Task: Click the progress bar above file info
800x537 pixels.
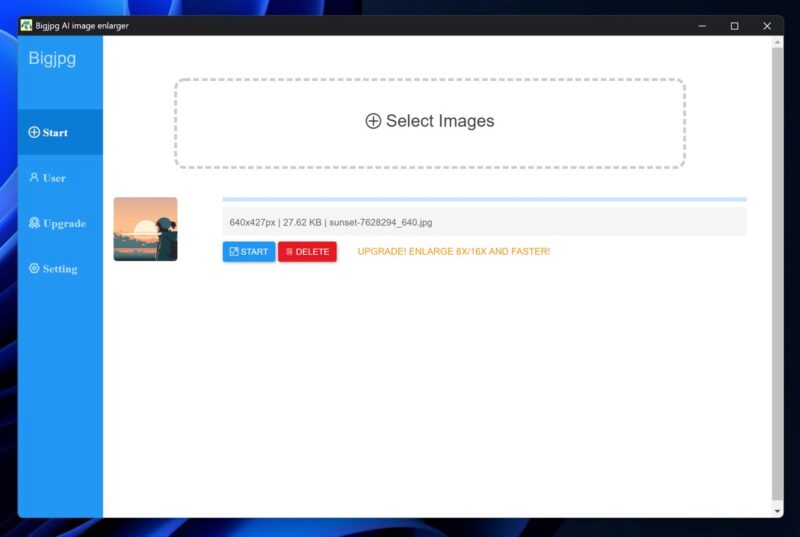Action: [484, 199]
